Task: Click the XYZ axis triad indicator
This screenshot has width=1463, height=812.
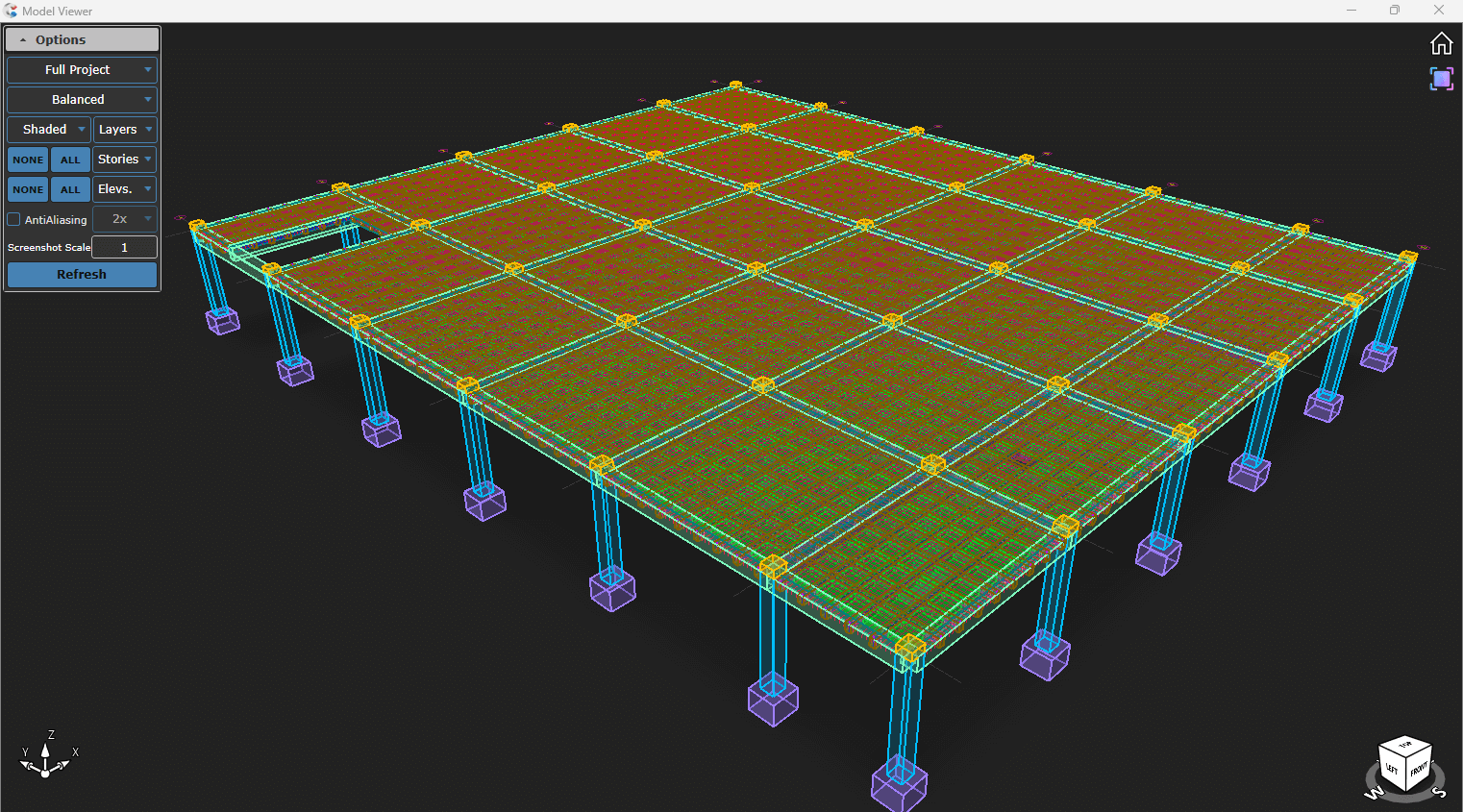Action: point(45,757)
